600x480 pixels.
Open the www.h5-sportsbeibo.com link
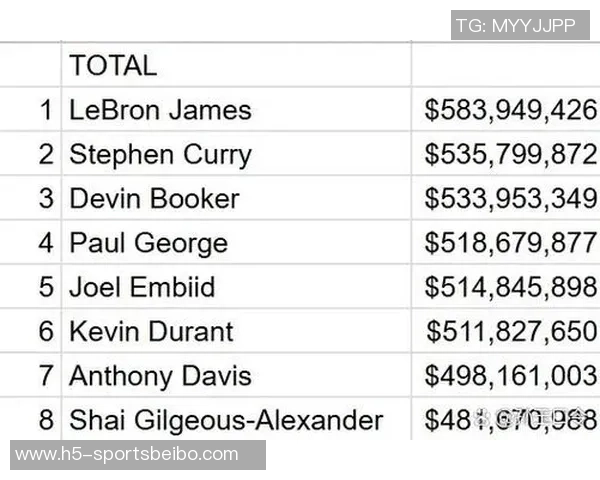pos(127,455)
